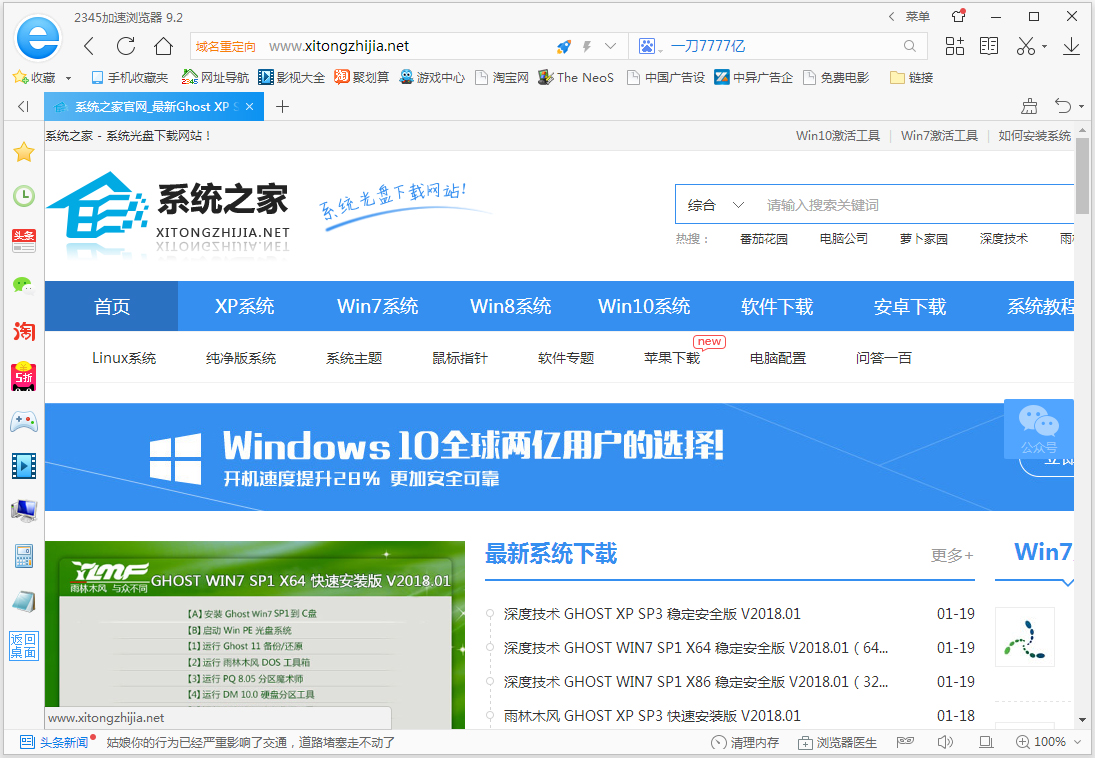Open the 如何安装系统 link
The height and width of the screenshot is (758, 1095).
pyautogui.click(x=1034, y=136)
